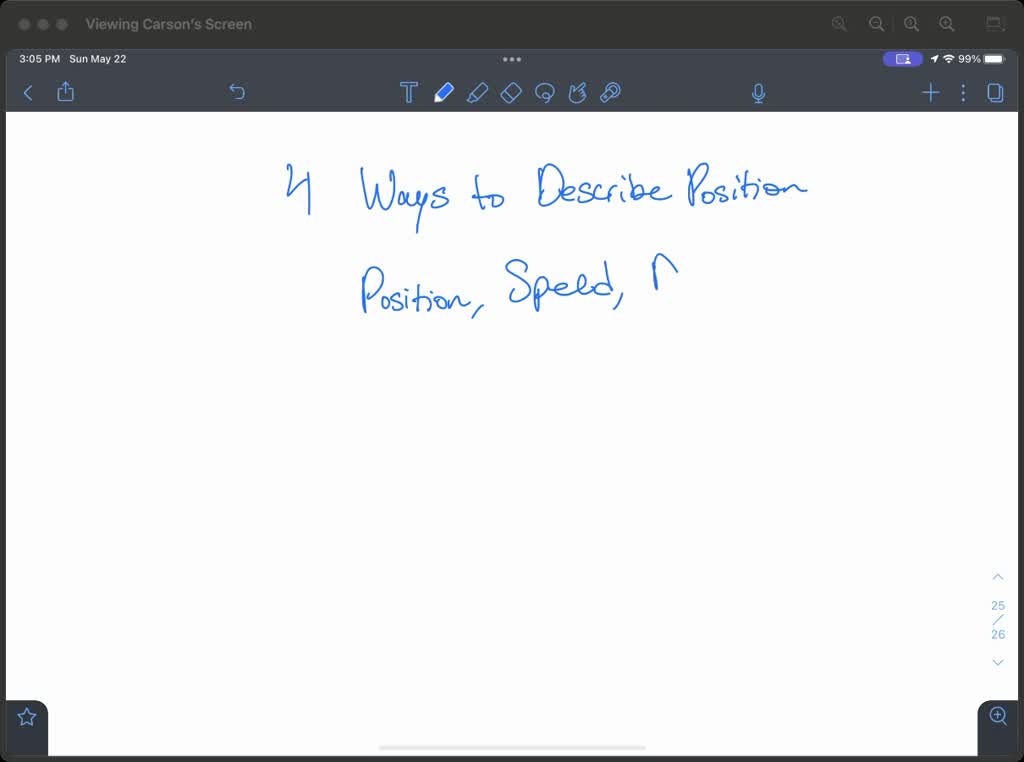Click the Viewing Carson's Screen title
Screen dimensions: 1024x762
pyautogui.click(x=168, y=23)
